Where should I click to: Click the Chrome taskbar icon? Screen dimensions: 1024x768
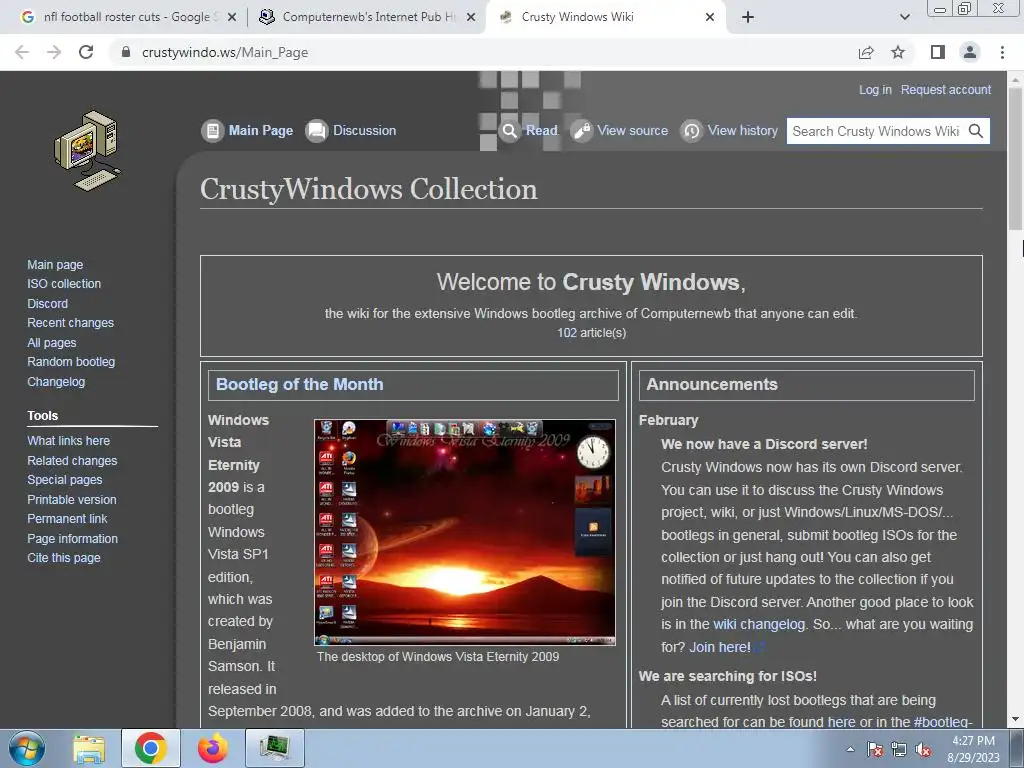(151, 748)
